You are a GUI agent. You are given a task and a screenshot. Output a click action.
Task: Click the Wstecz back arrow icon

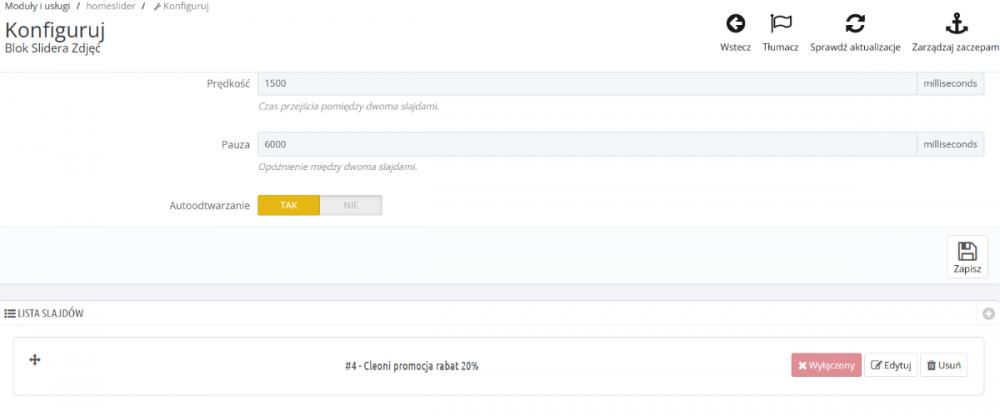click(x=735, y=24)
